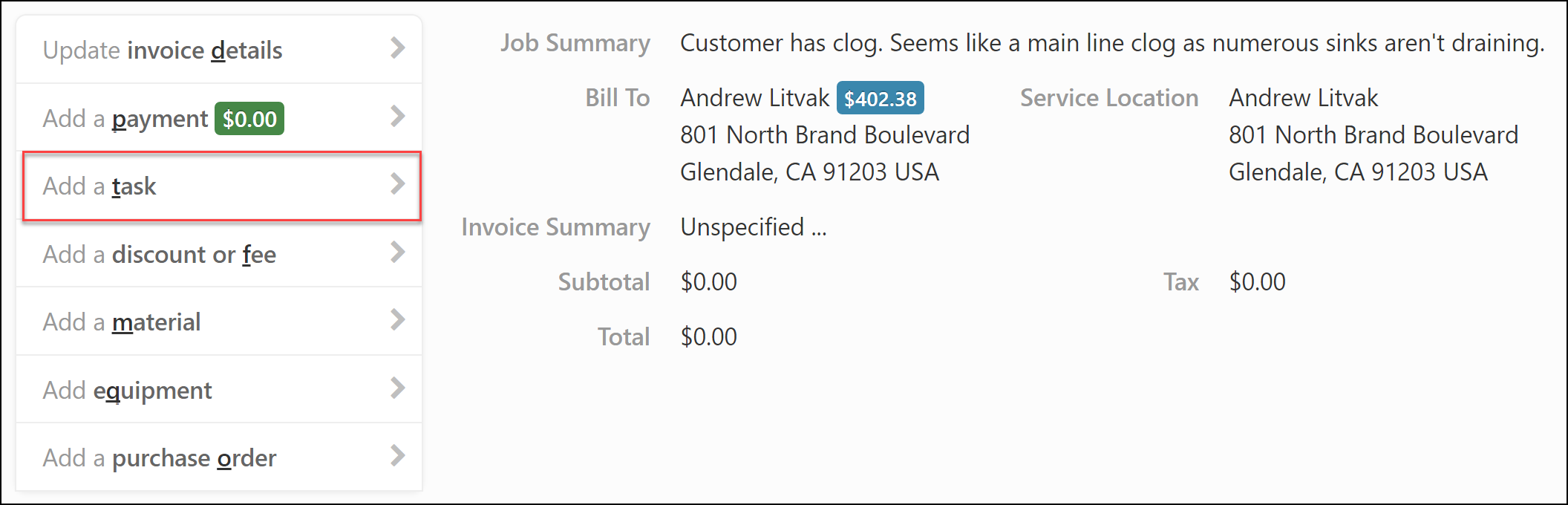
Task: Click the Bill To name Andrew Litvak
Action: pyautogui.click(x=754, y=97)
